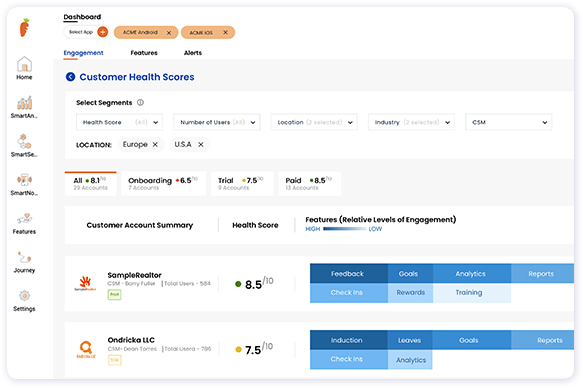This screenshot has height=388, width=583.
Task: Open SmartAnalytics chart icon in sidebar
Action: [x=24, y=103]
